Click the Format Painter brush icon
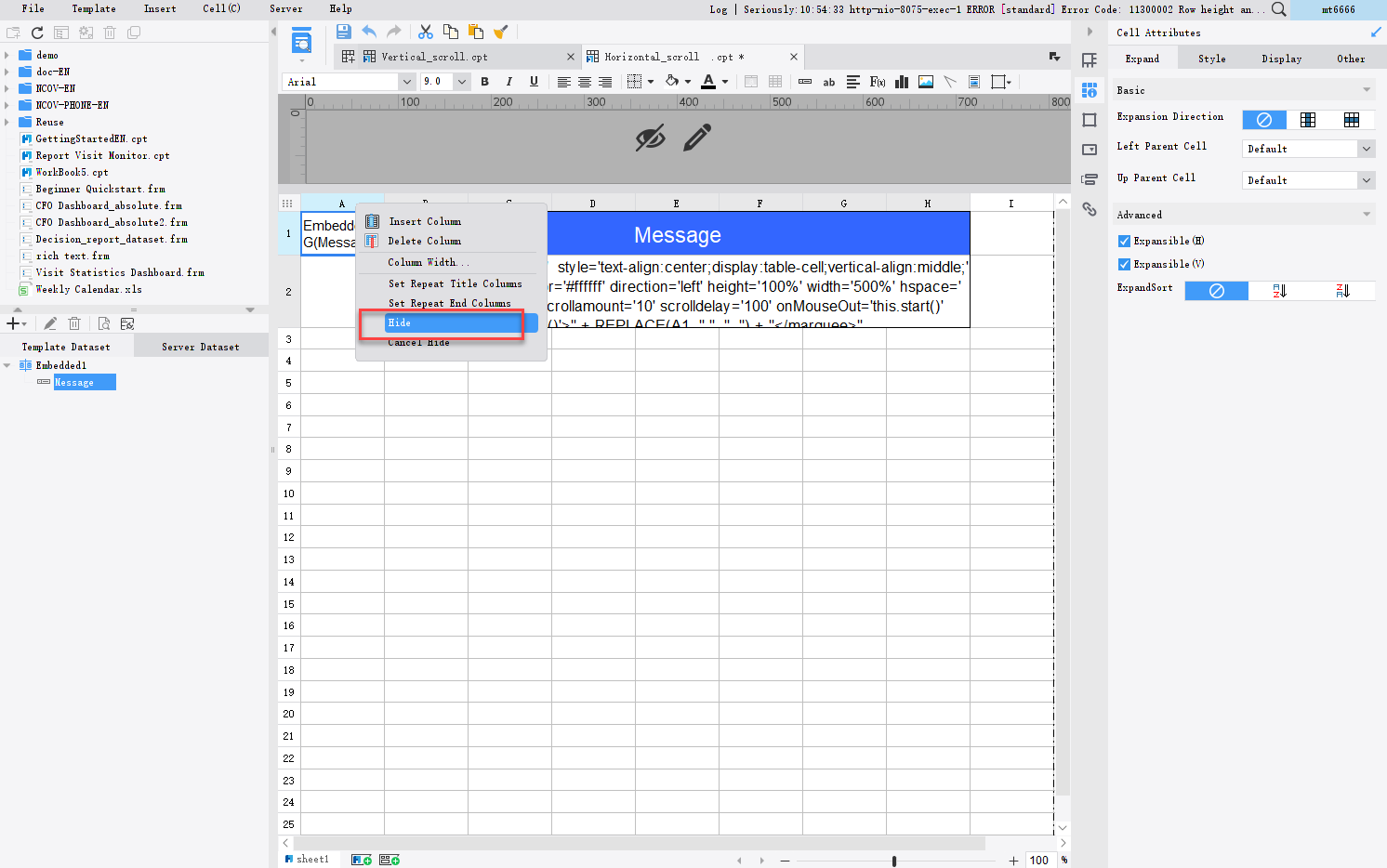 [500, 32]
